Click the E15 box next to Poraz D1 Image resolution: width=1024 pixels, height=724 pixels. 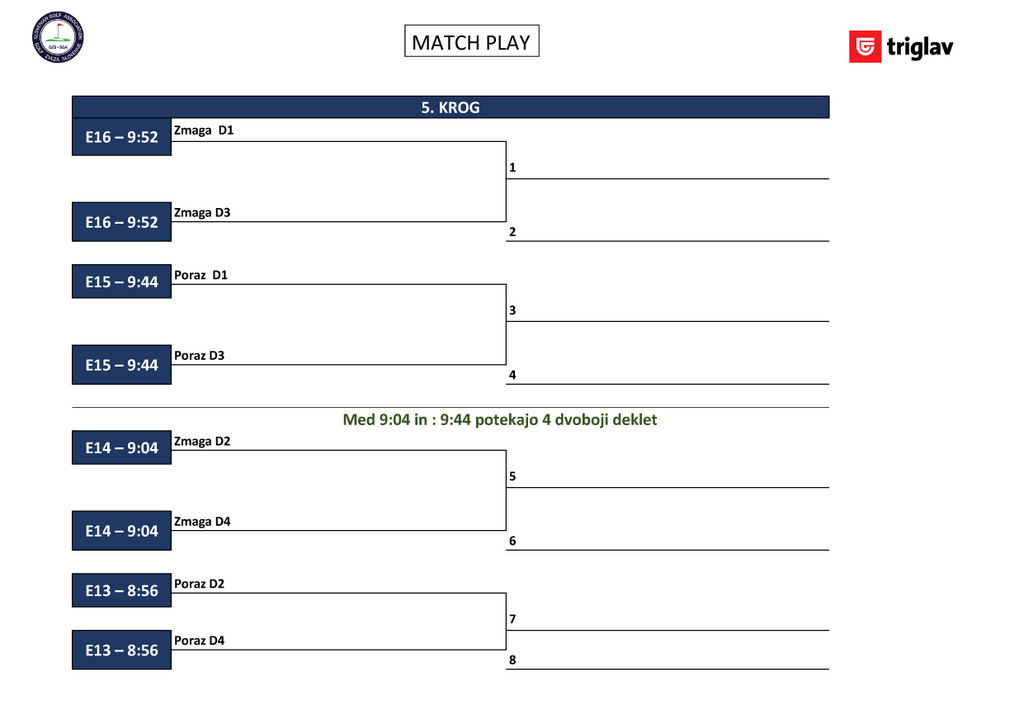pyautogui.click(x=122, y=282)
